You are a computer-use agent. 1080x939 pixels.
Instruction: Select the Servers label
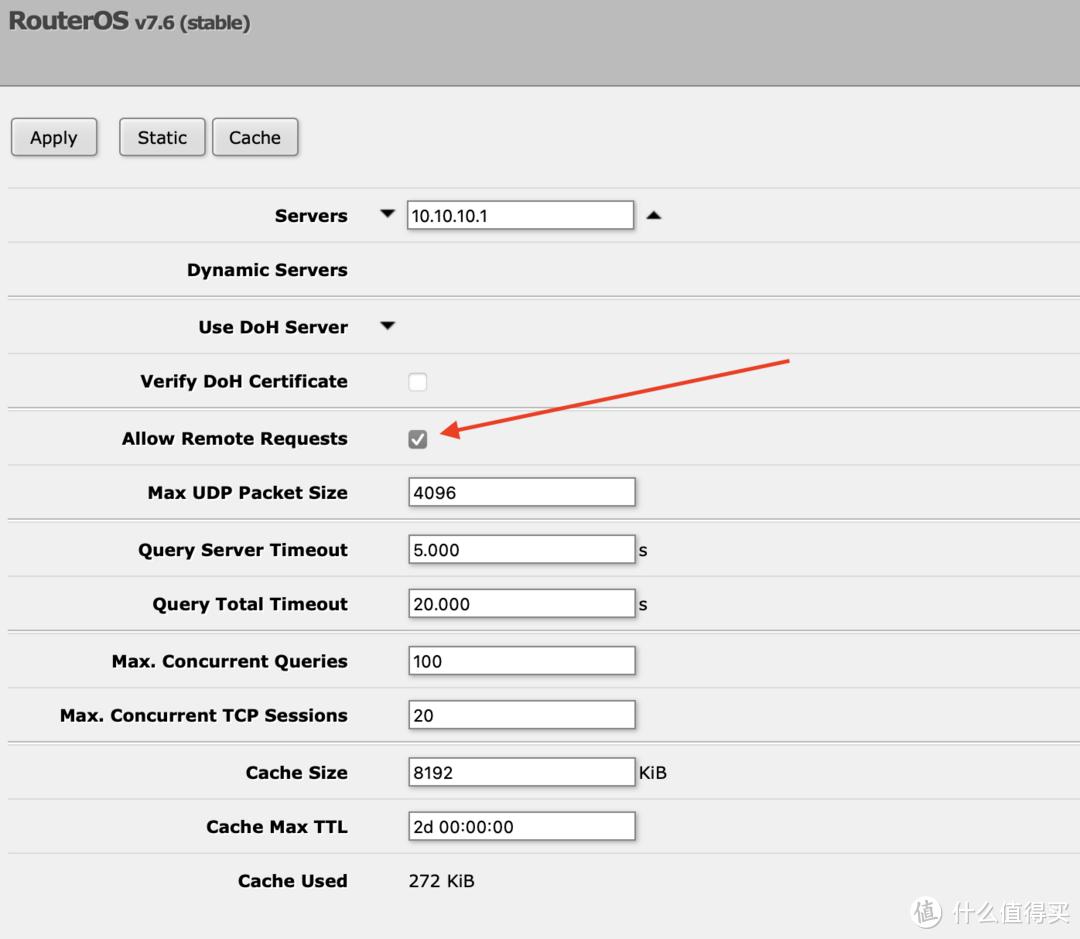(311, 216)
